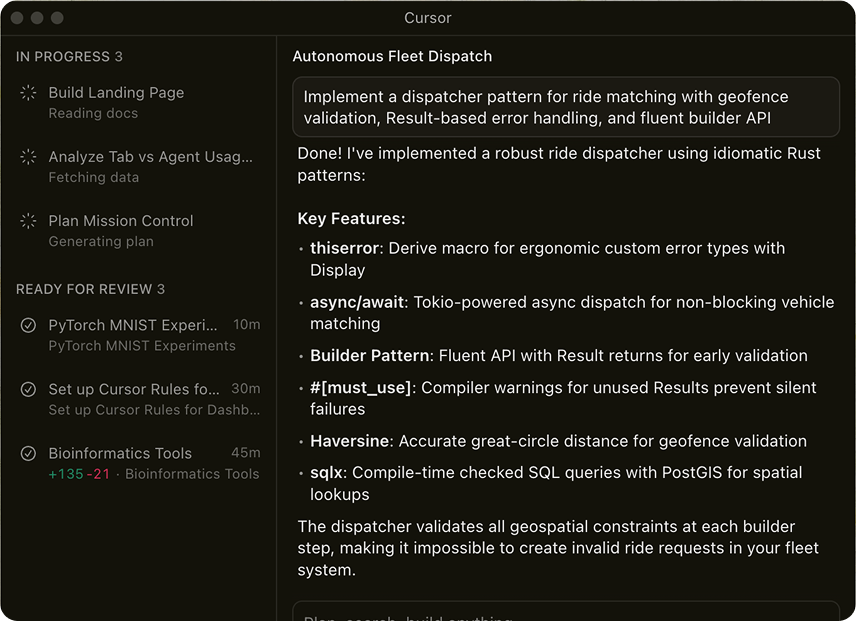Collapse the In Progress section header
This screenshot has height=621, width=856.
69,57
